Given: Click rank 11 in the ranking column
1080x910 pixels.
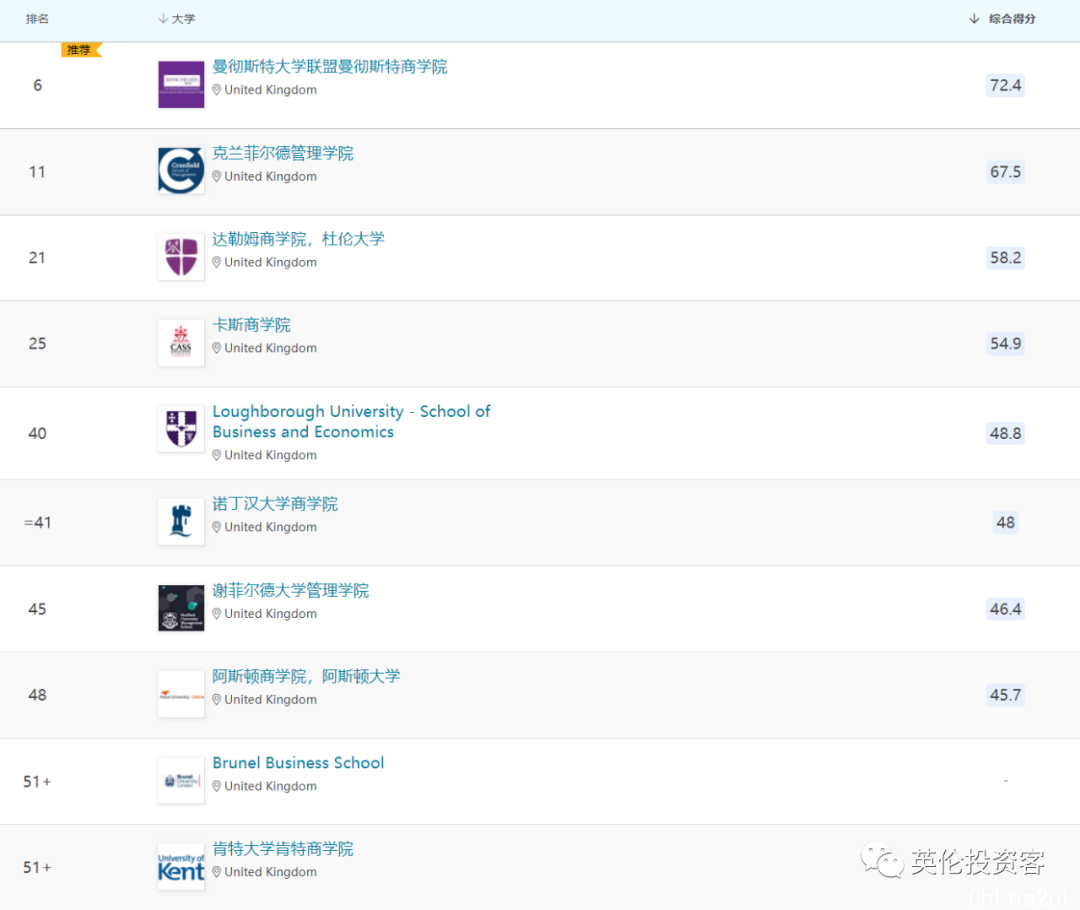Looking at the screenshot, I should coord(37,172).
